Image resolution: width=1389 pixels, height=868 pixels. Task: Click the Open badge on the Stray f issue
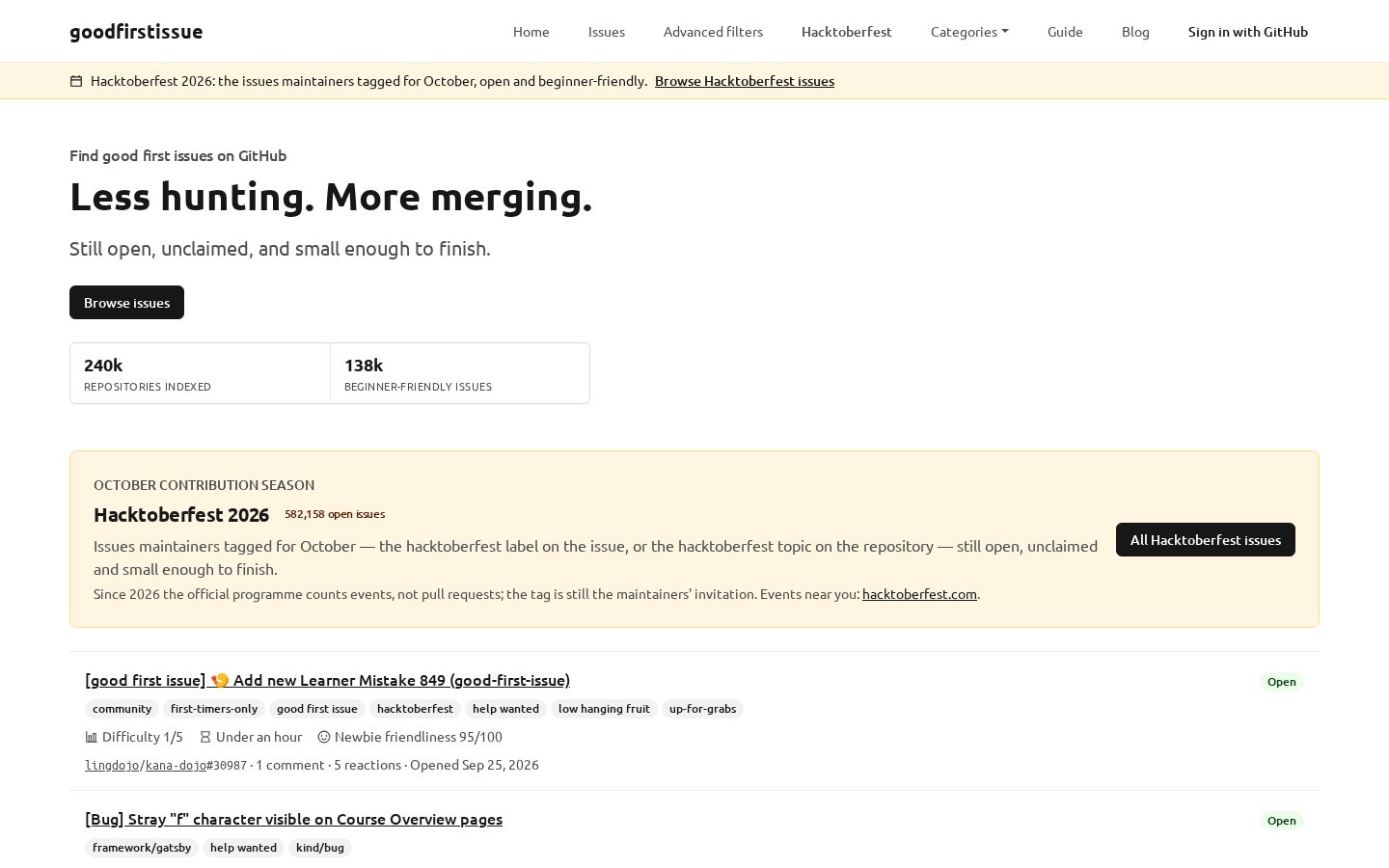[x=1282, y=821]
